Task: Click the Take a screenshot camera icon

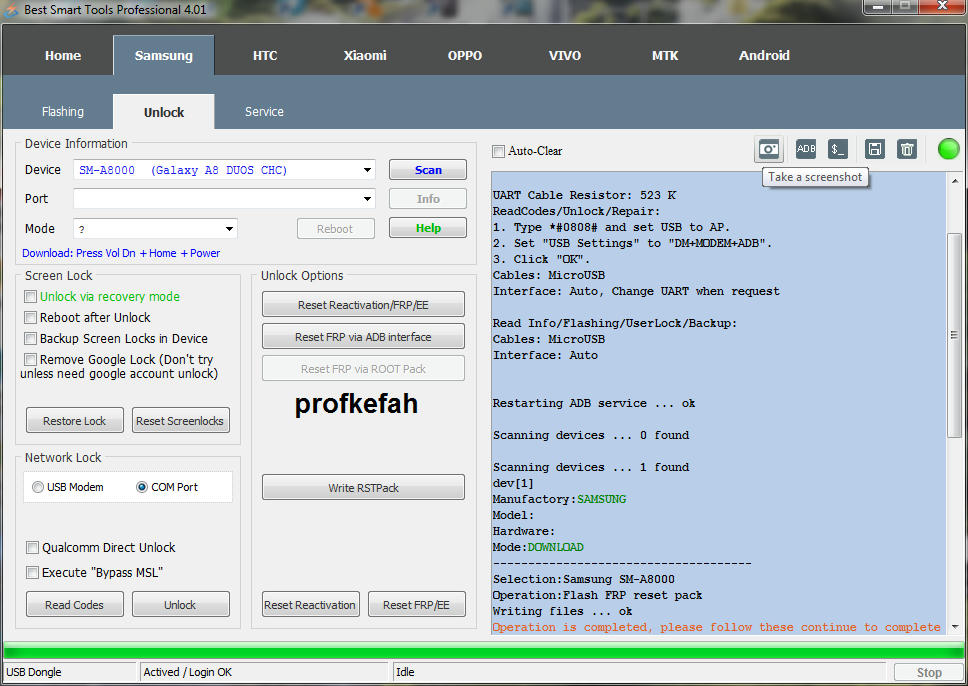Action: pos(769,149)
